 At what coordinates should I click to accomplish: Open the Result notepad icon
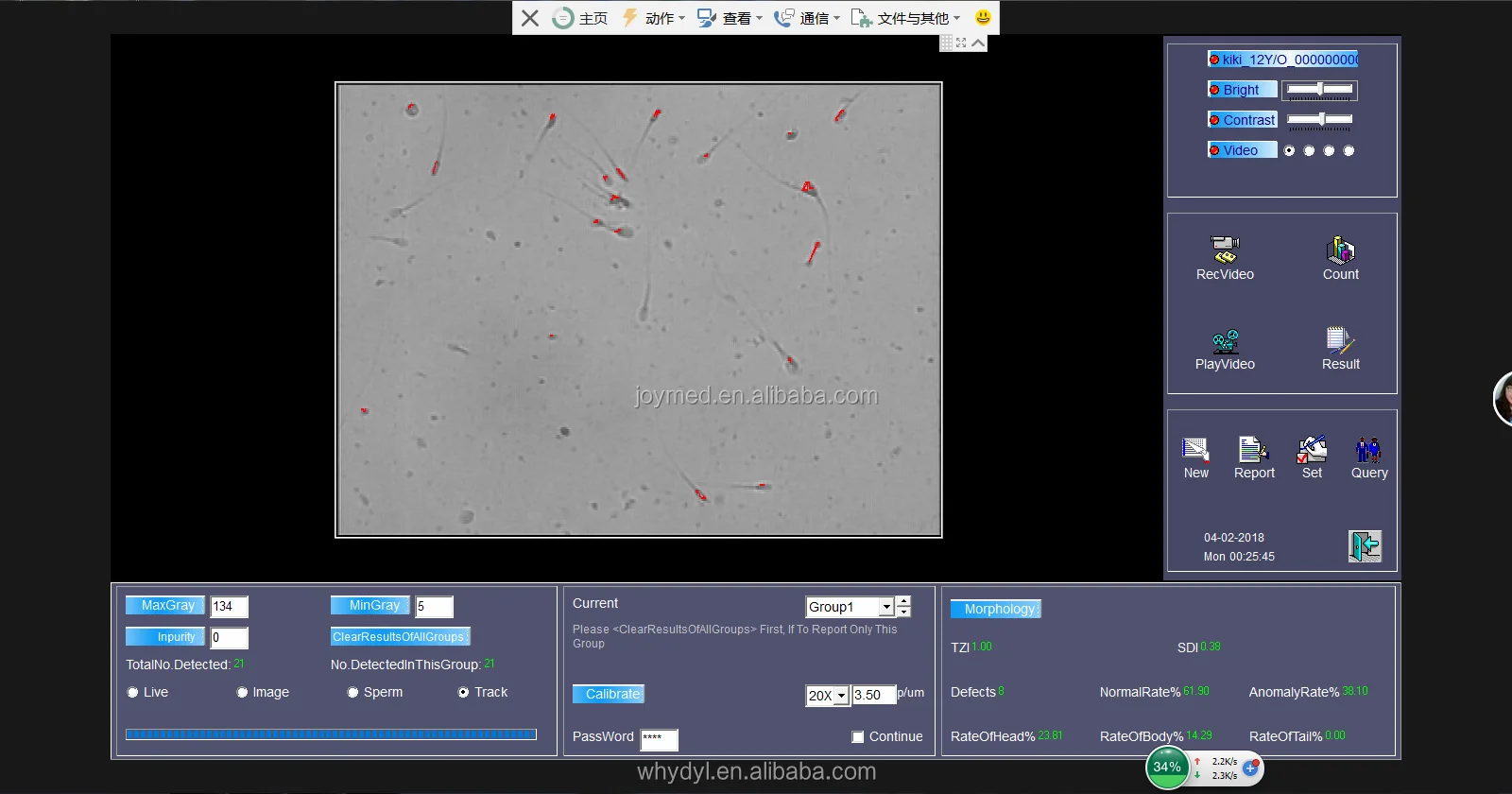1340,340
